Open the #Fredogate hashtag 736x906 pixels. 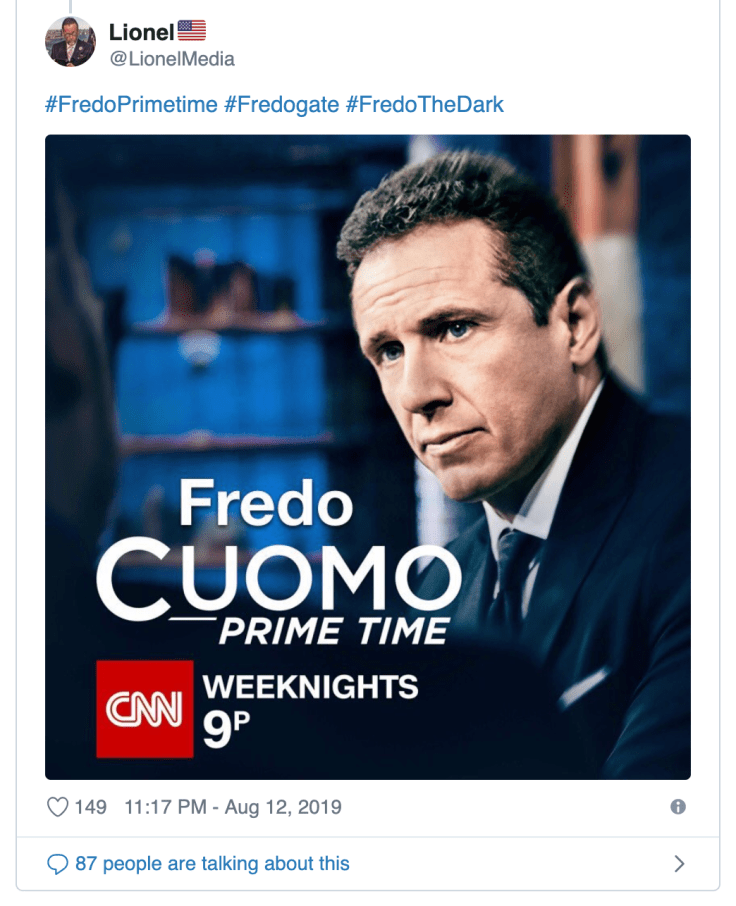(x=281, y=105)
